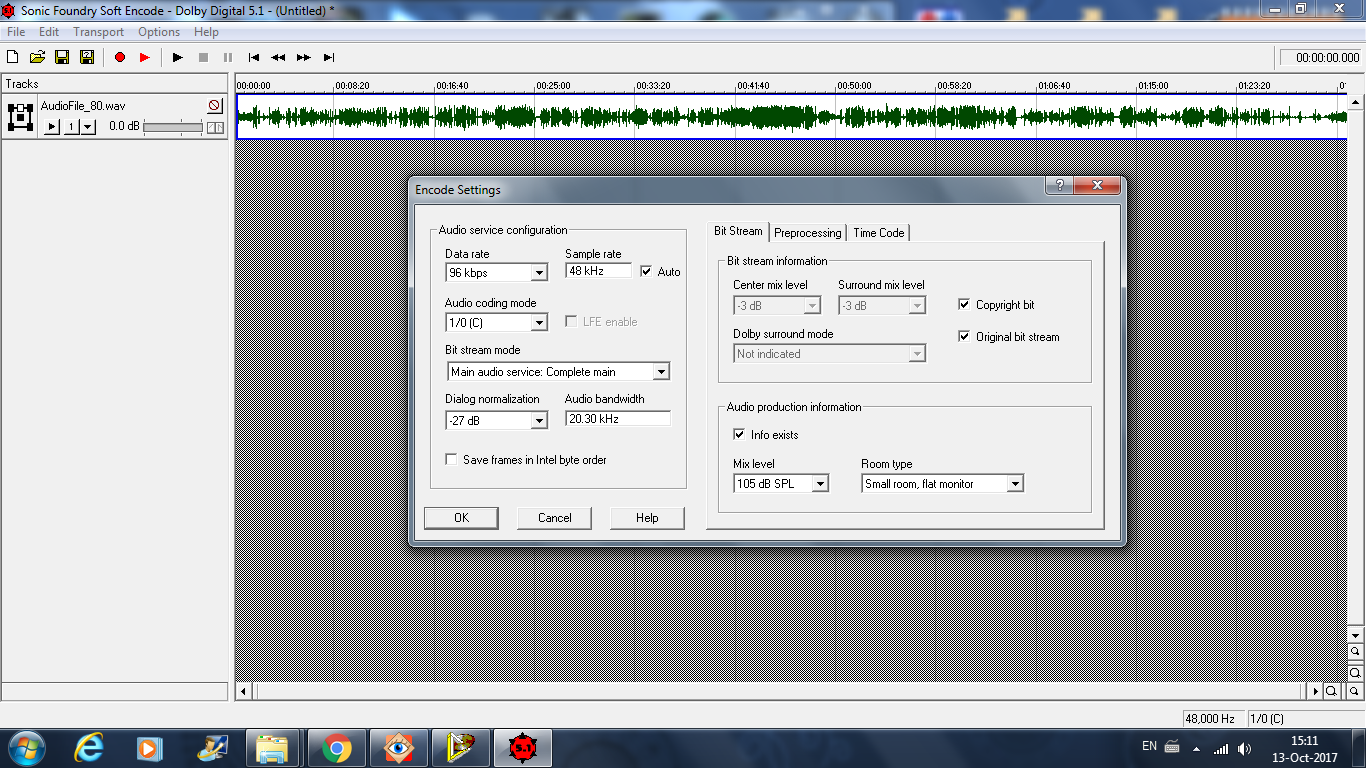Image resolution: width=1366 pixels, height=768 pixels.
Task: Click the volume speaker tray icon
Action: tap(1245, 748)
